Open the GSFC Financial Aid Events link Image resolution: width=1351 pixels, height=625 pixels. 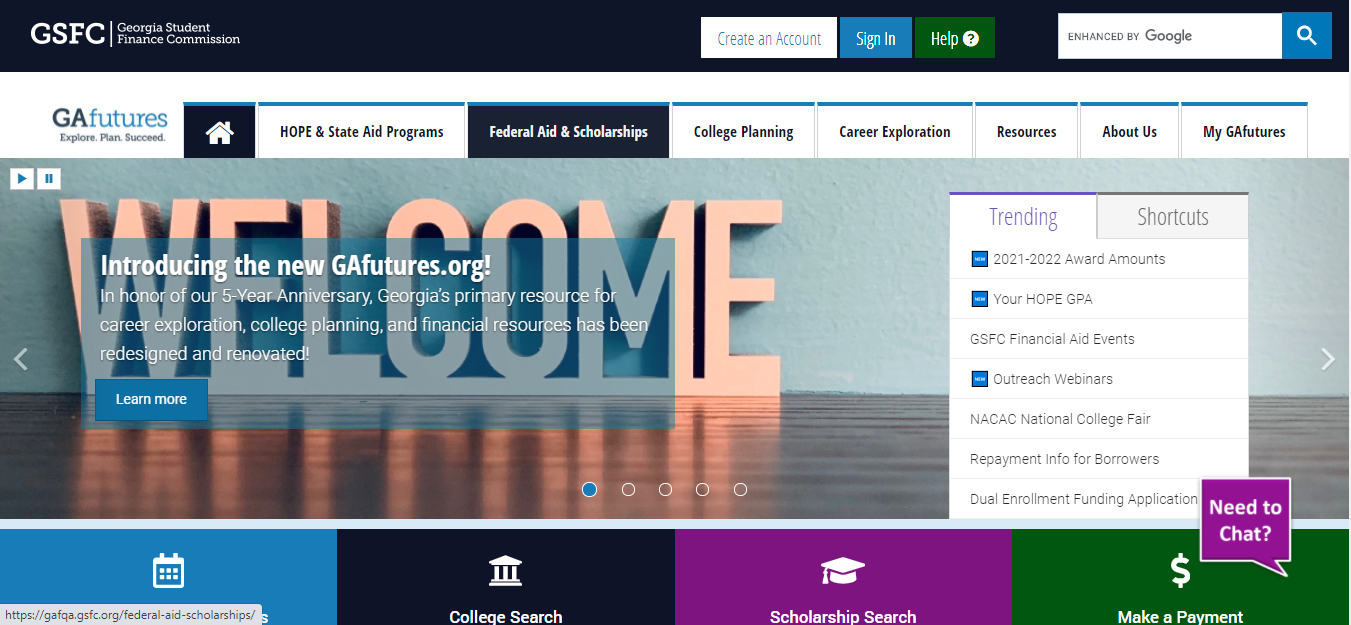click(x=1052, y=339)
